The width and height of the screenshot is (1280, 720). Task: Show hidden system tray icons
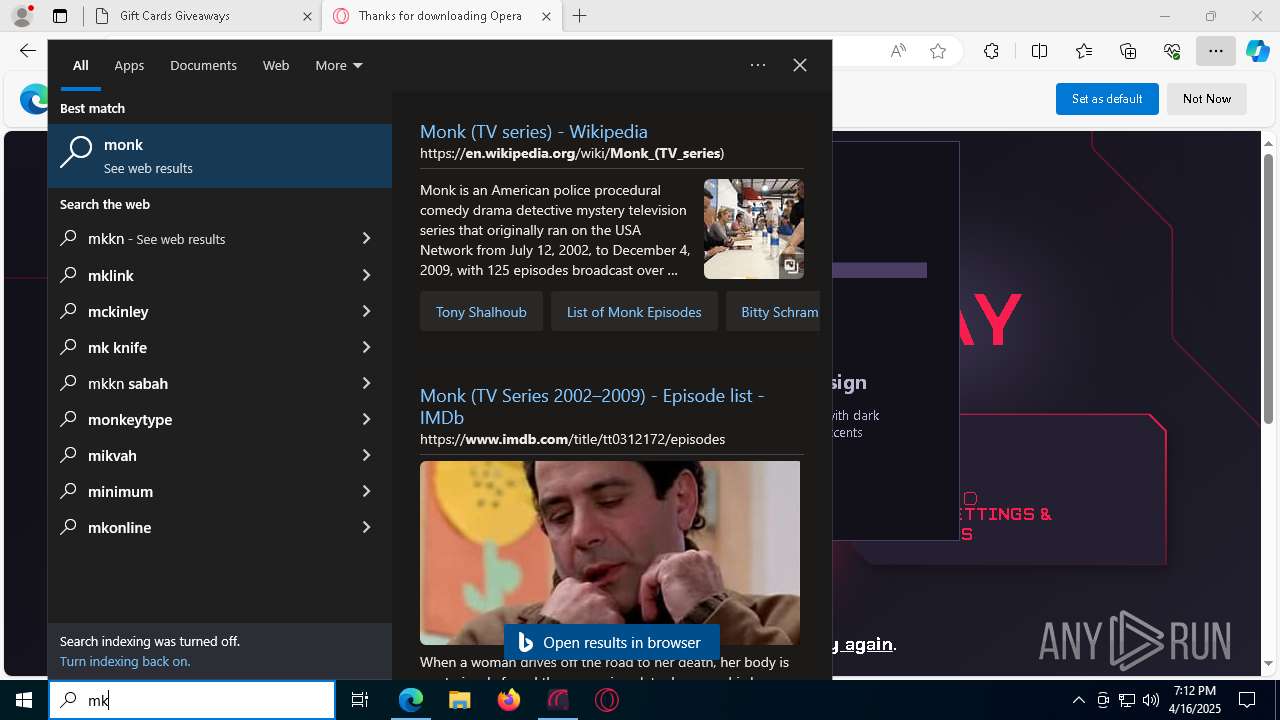[x=1078, y=700]
